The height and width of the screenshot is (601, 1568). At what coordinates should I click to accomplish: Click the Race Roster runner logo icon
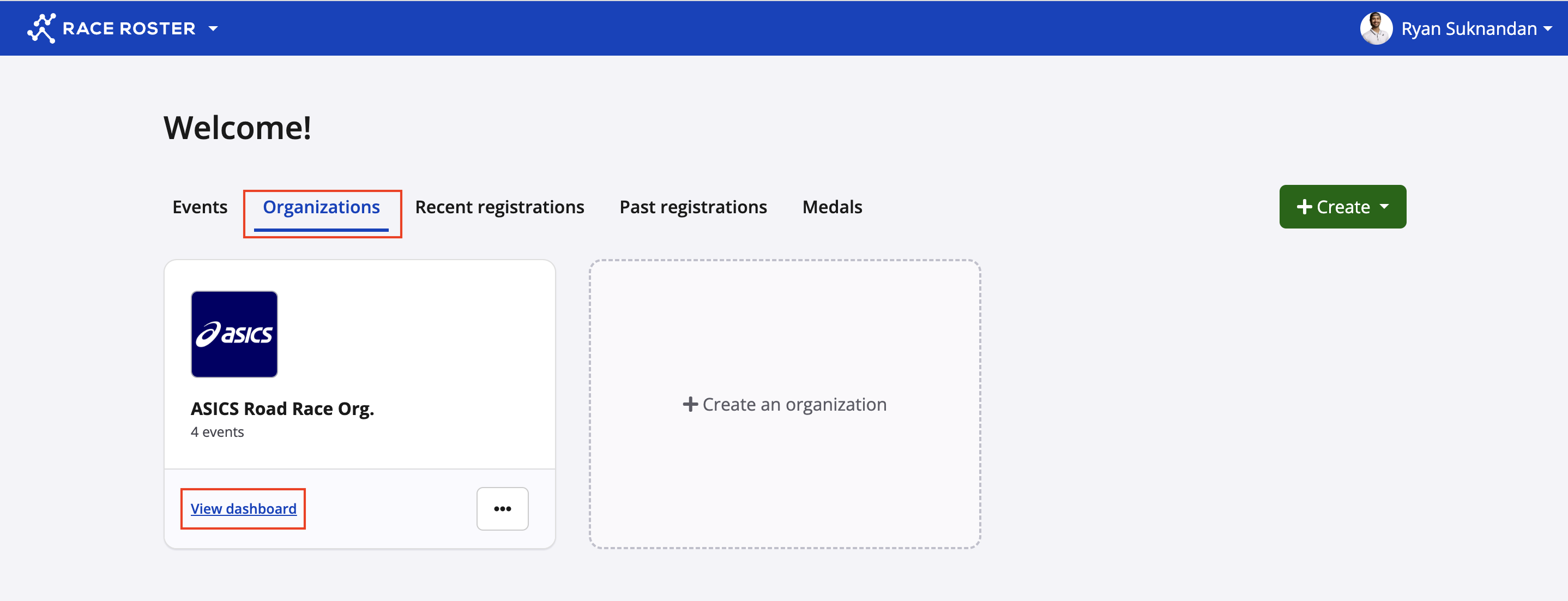click(41, 28)
